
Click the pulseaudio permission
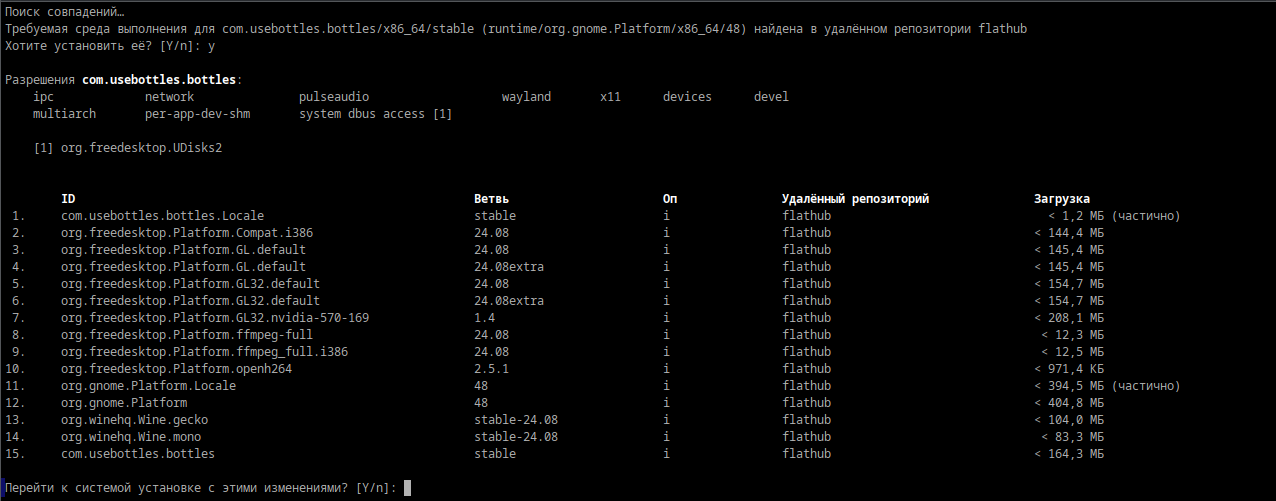pyautogui.click(x=334, y=97)
